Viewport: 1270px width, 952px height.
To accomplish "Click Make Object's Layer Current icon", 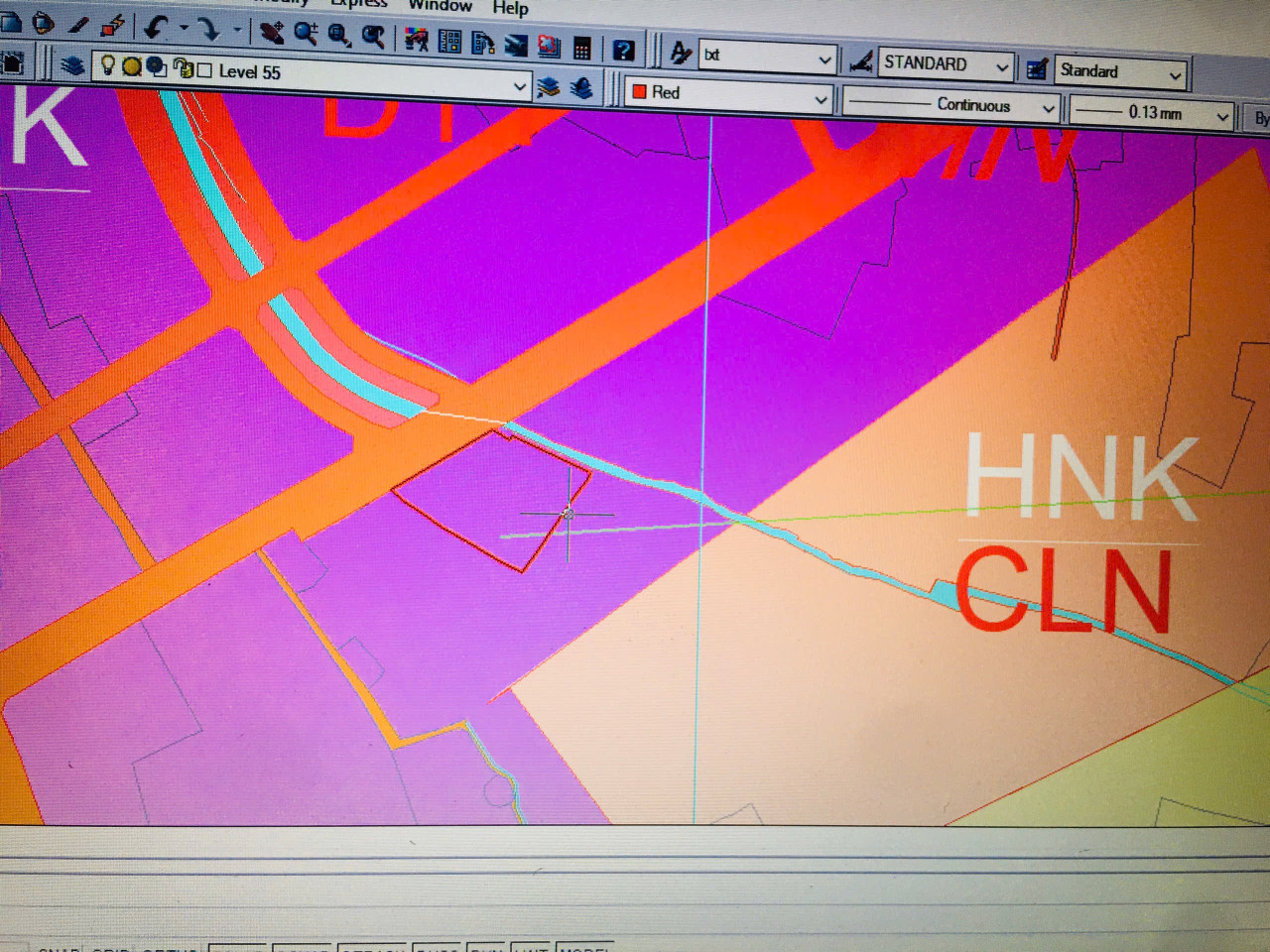I will pyautogui.click(x=548, y=86).
